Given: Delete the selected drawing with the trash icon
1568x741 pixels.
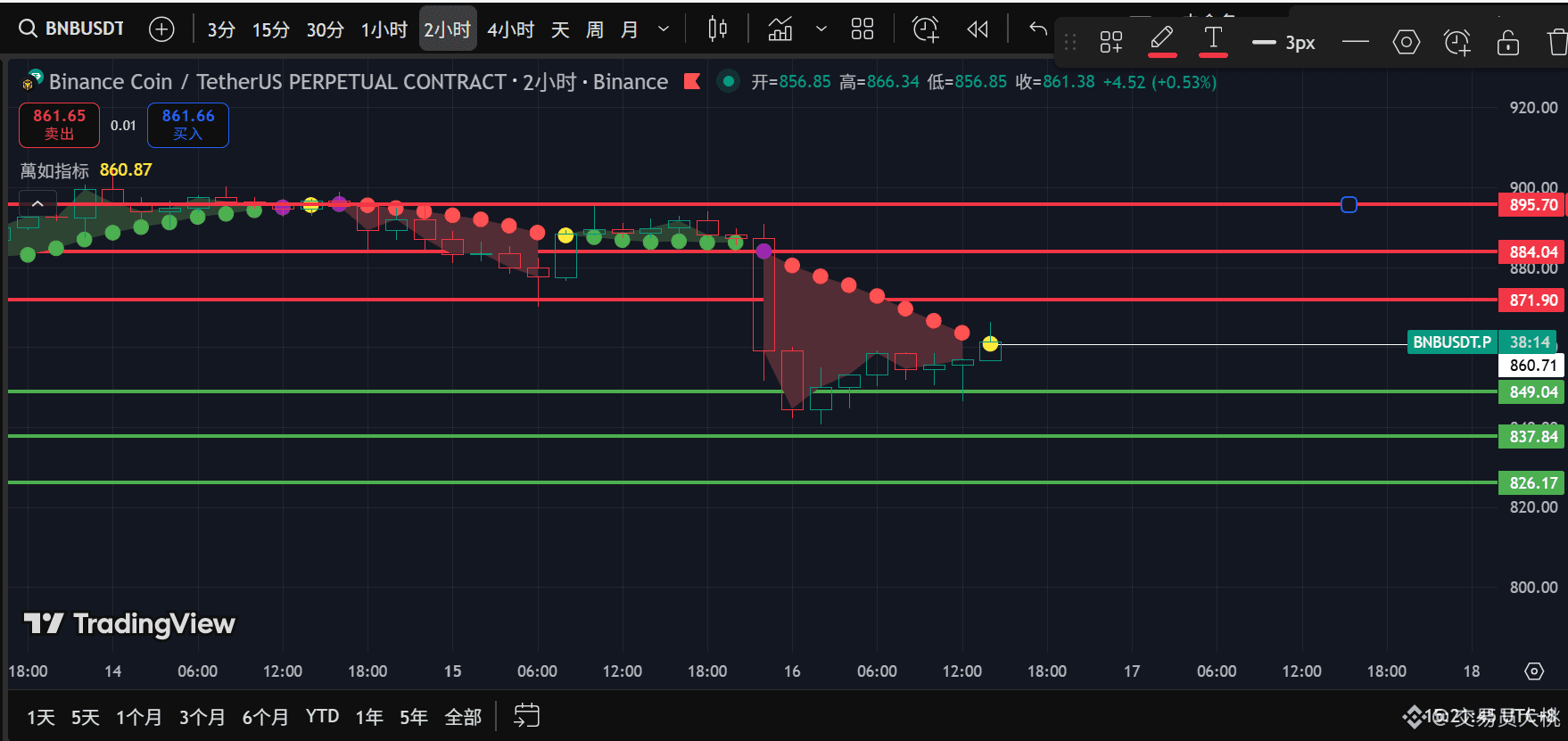Looking at the screenshot, I should point(1557,42).
